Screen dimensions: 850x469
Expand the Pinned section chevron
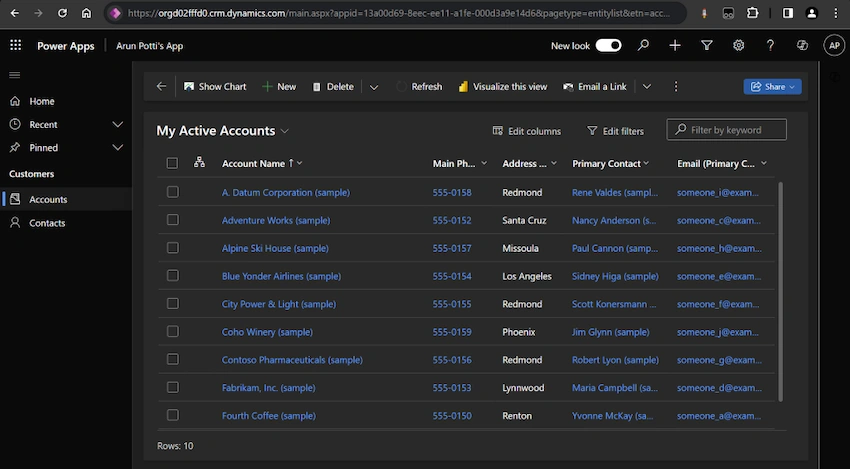tap(117, 147)
